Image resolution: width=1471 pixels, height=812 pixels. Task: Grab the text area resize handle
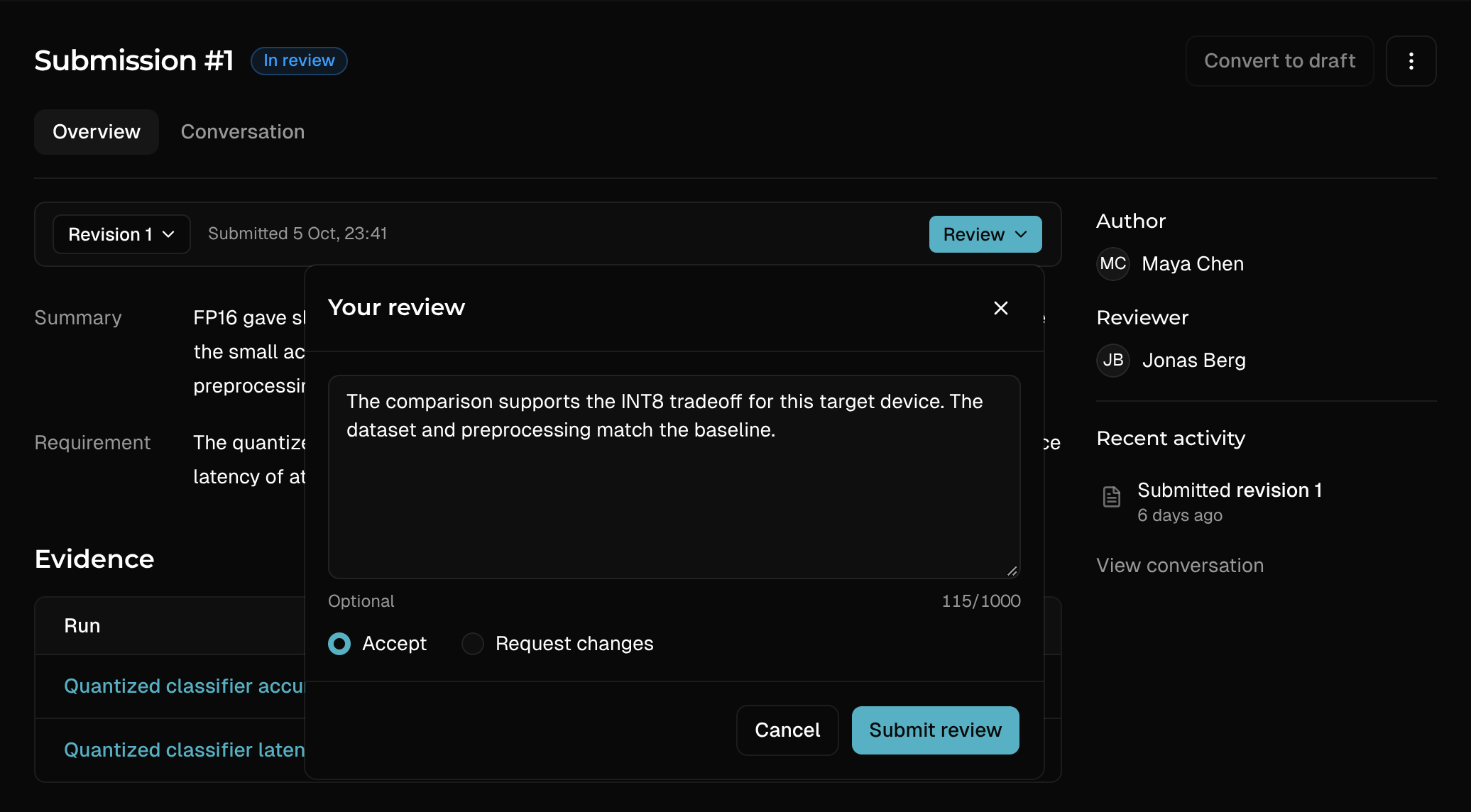click(1012, 571)
